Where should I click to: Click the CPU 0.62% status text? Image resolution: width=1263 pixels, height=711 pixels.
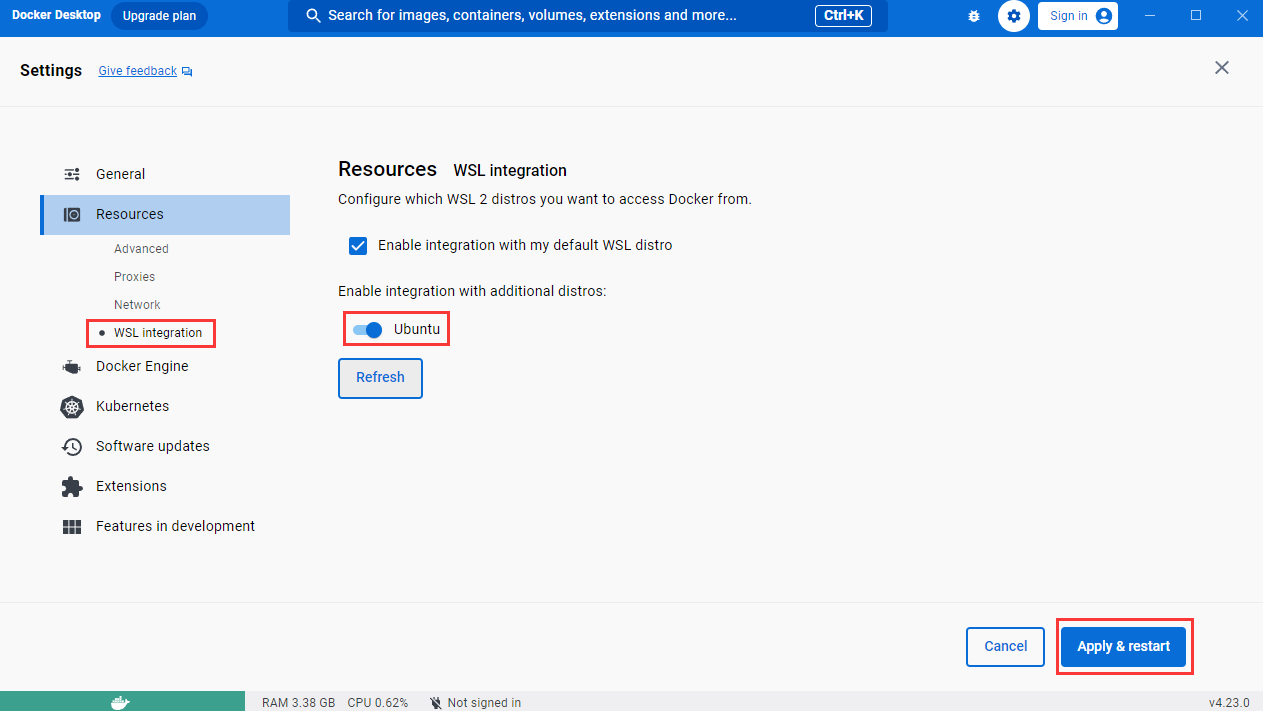pyautogui.click(x=378, y=703)
